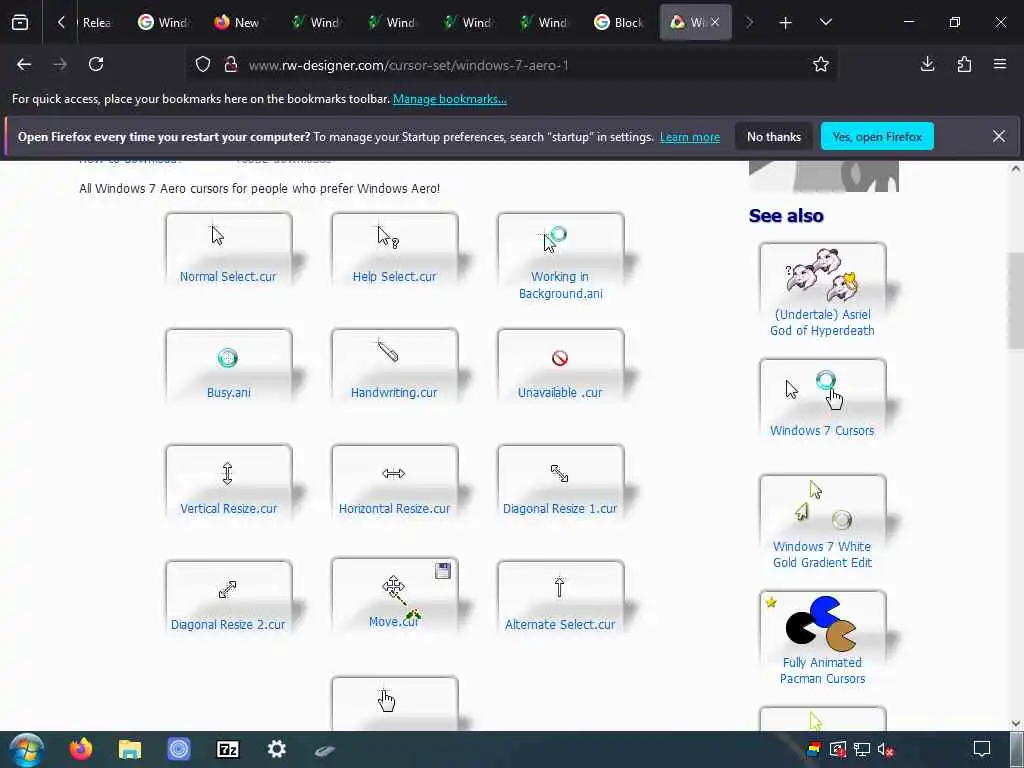The width and height of the screenshot is (1024, 768).
Task: Open the Help Select.cur link
Action: click(394, 276)
